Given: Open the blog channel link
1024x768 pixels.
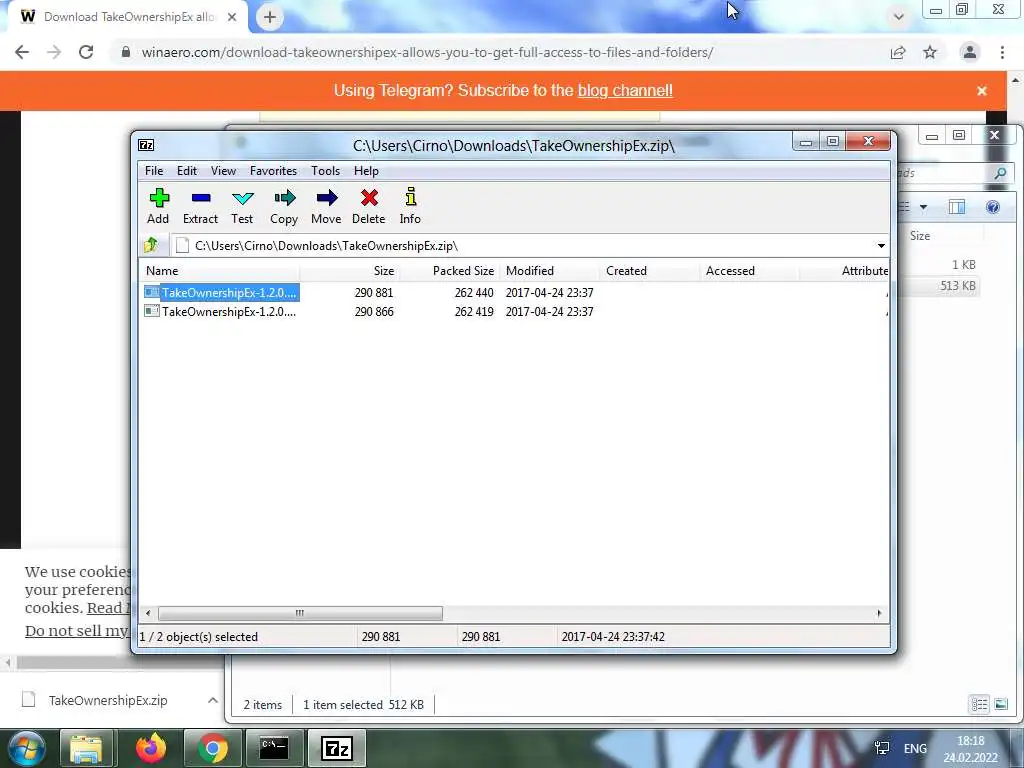Looking at the screenshot, I should [x=625, y=90].
